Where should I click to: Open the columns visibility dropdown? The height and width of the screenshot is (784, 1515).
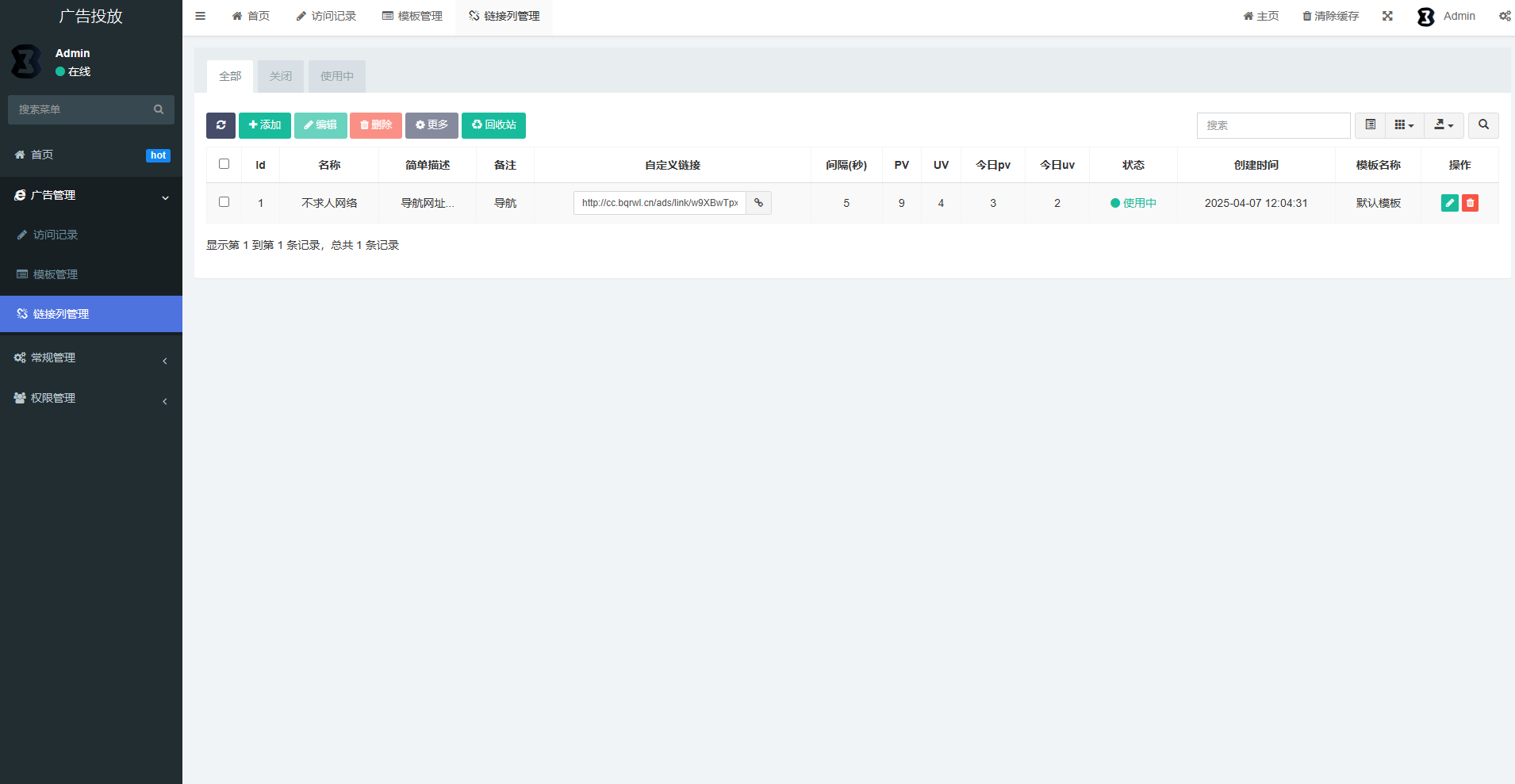[1404, 125]
